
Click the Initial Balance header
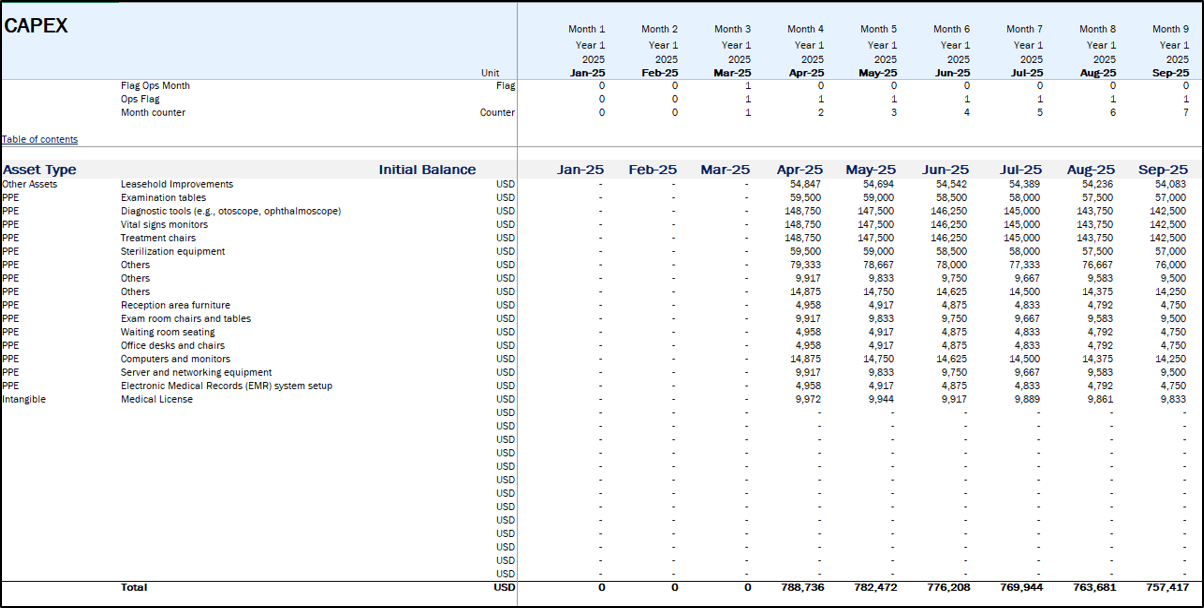point(427,170)
